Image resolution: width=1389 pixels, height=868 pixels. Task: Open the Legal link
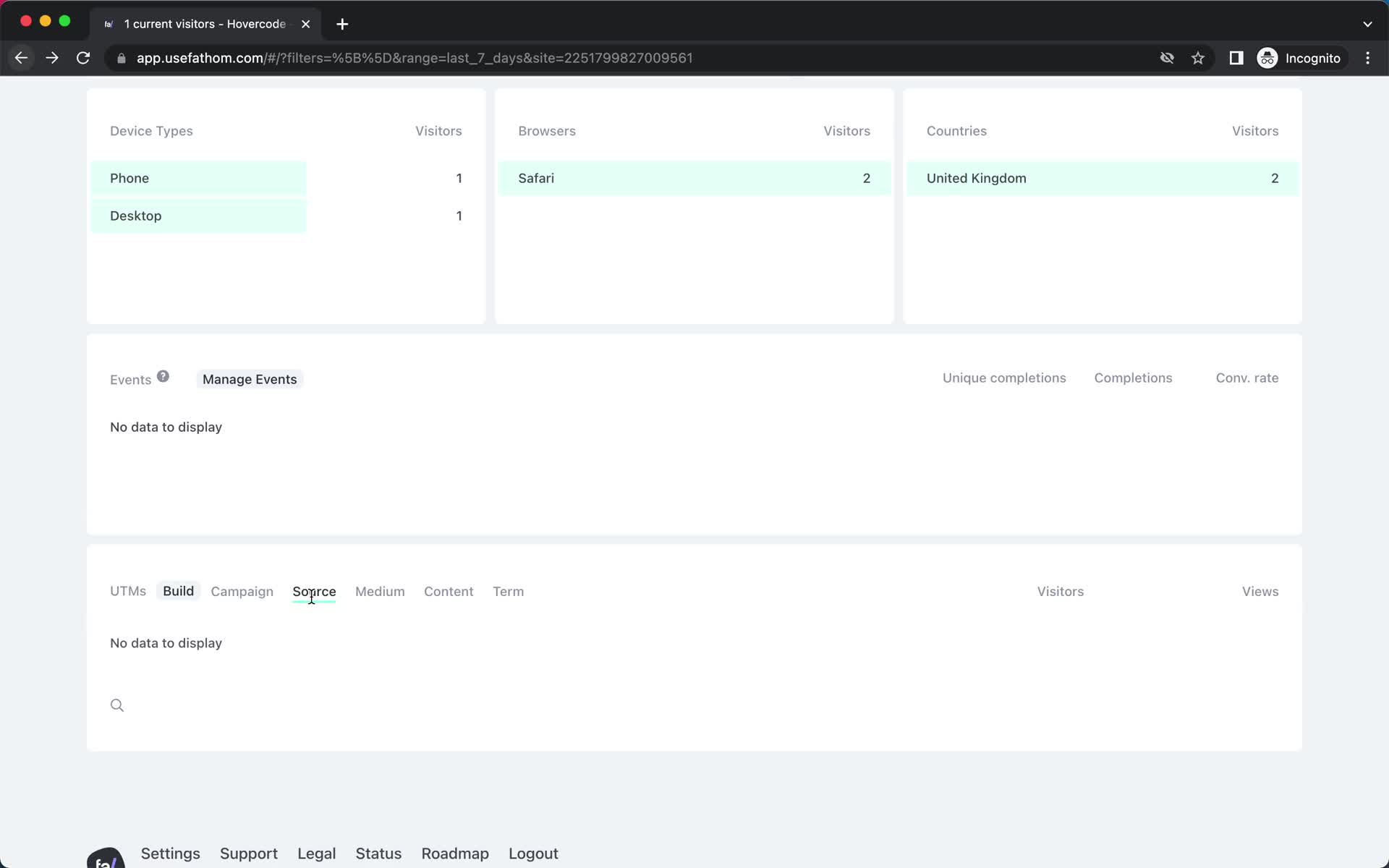coord(317,854)
